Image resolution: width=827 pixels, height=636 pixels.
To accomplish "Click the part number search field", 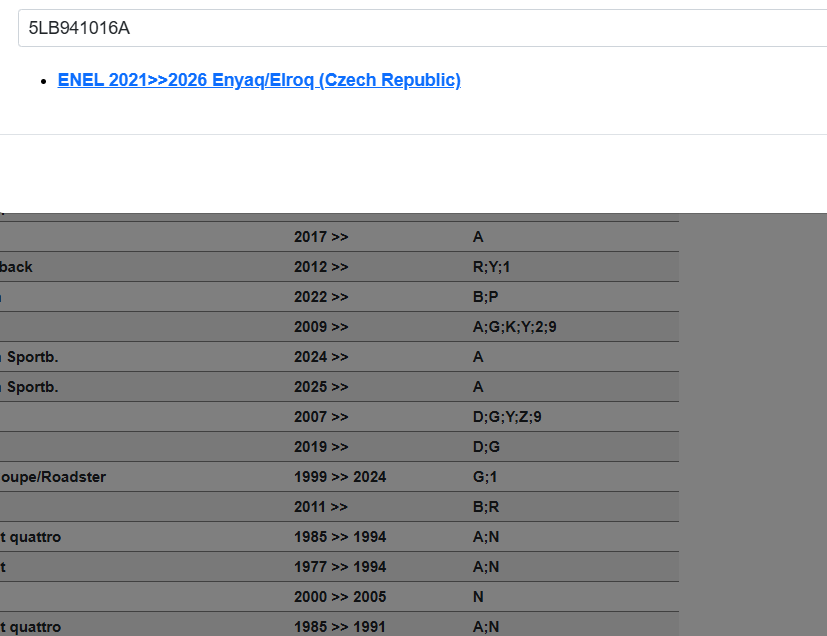I will [420, 28].
